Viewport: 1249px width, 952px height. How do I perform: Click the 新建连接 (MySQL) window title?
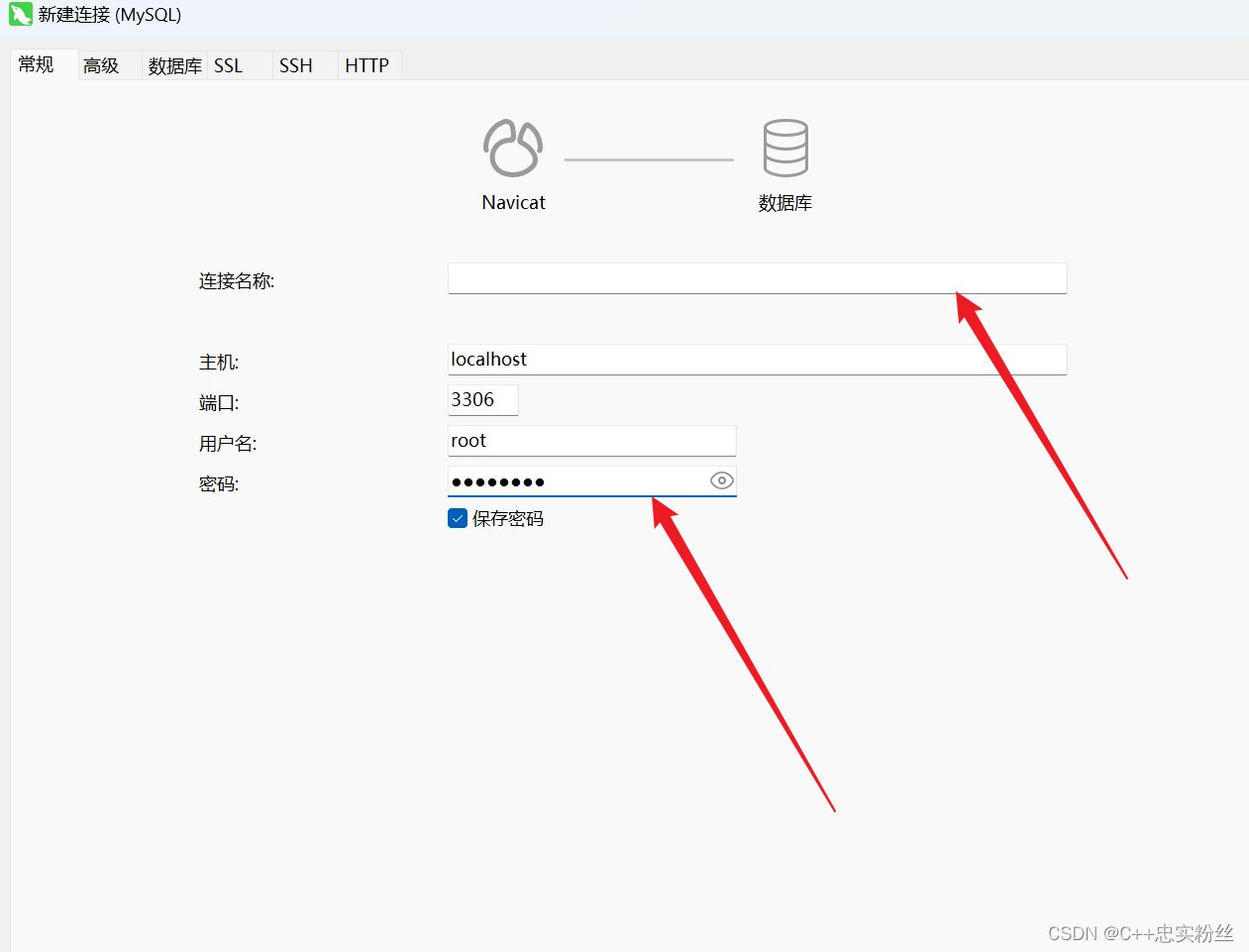pyautogui.click(x=110, y=15)
